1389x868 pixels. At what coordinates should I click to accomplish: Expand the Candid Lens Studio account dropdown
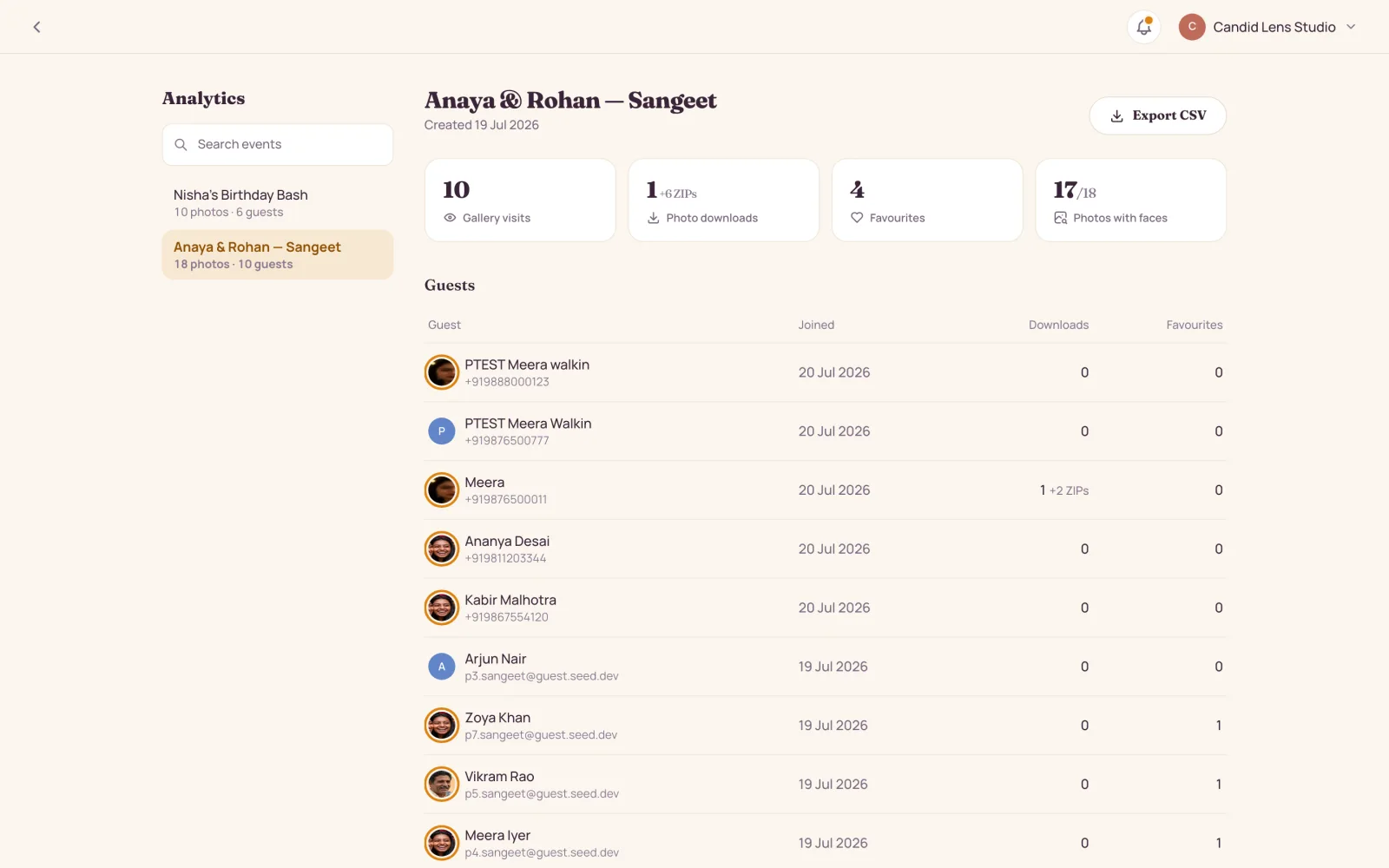pyautogui.click(x=1351, y=27)
